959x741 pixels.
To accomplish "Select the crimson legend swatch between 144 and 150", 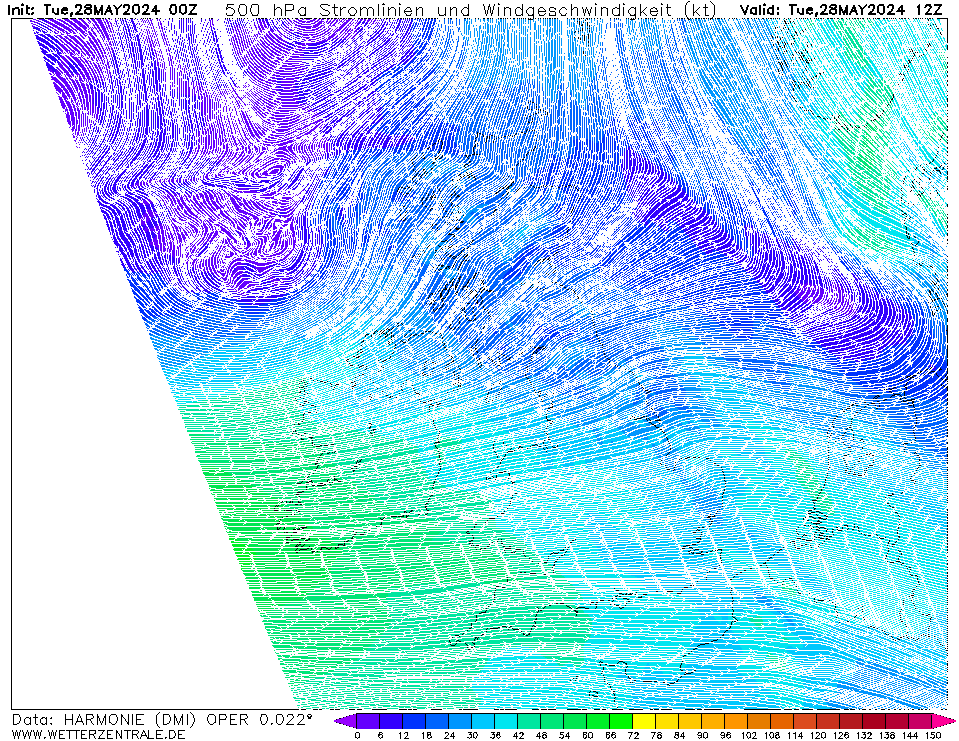I will coord(920,721).
